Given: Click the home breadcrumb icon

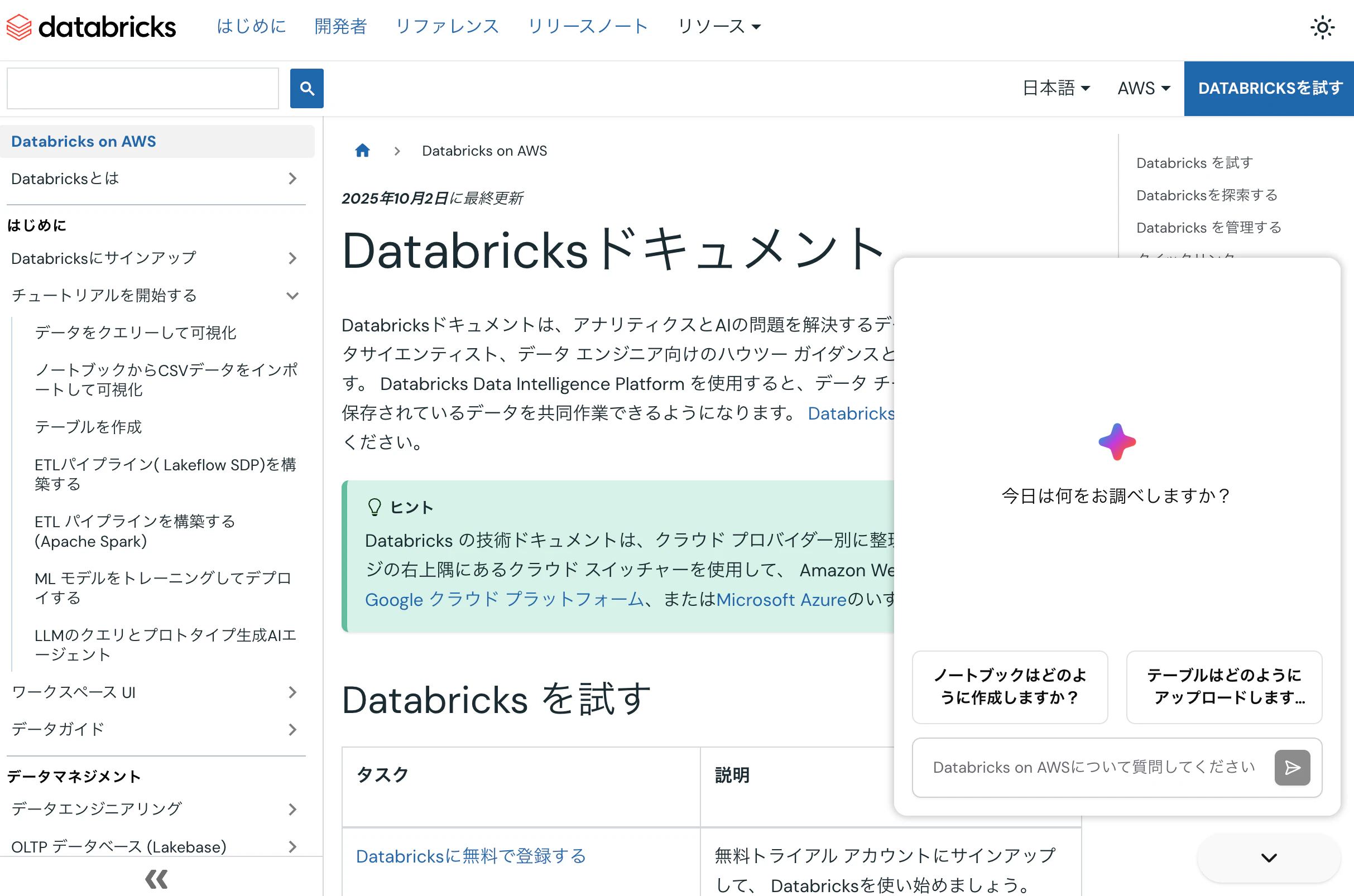Looking at the screenshot, I should 362,151.
